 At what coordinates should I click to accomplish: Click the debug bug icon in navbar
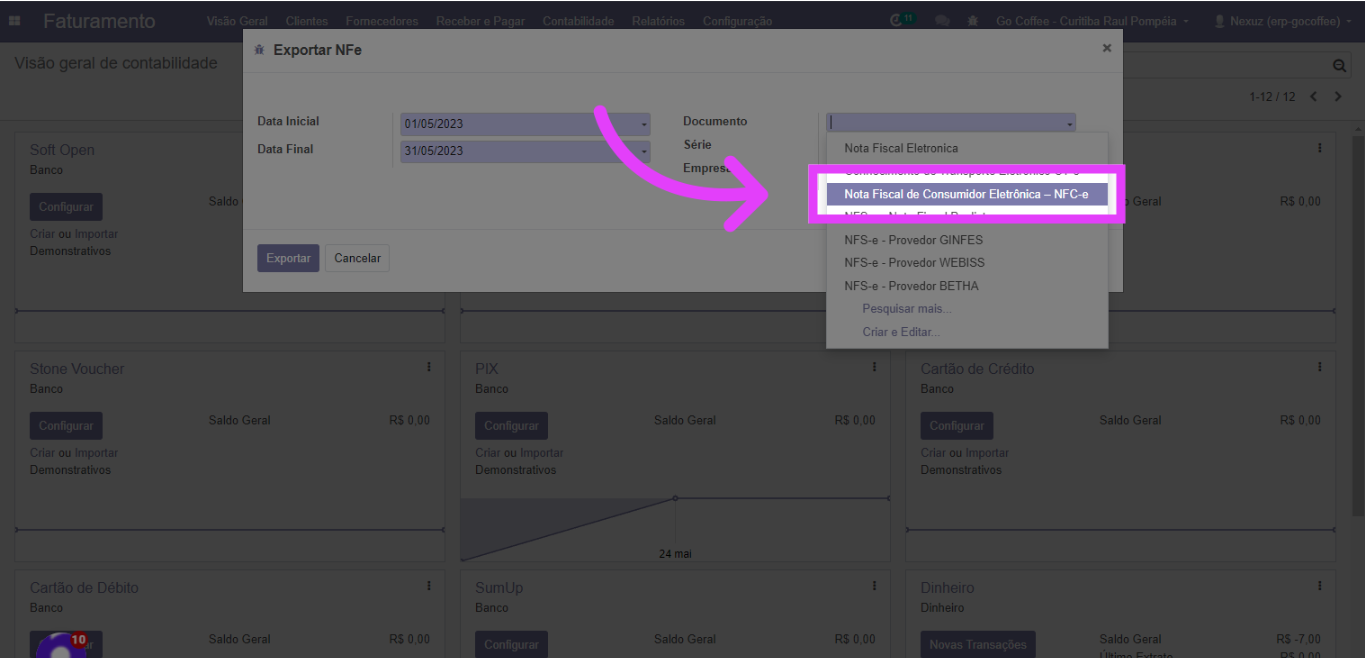(973, 21)
